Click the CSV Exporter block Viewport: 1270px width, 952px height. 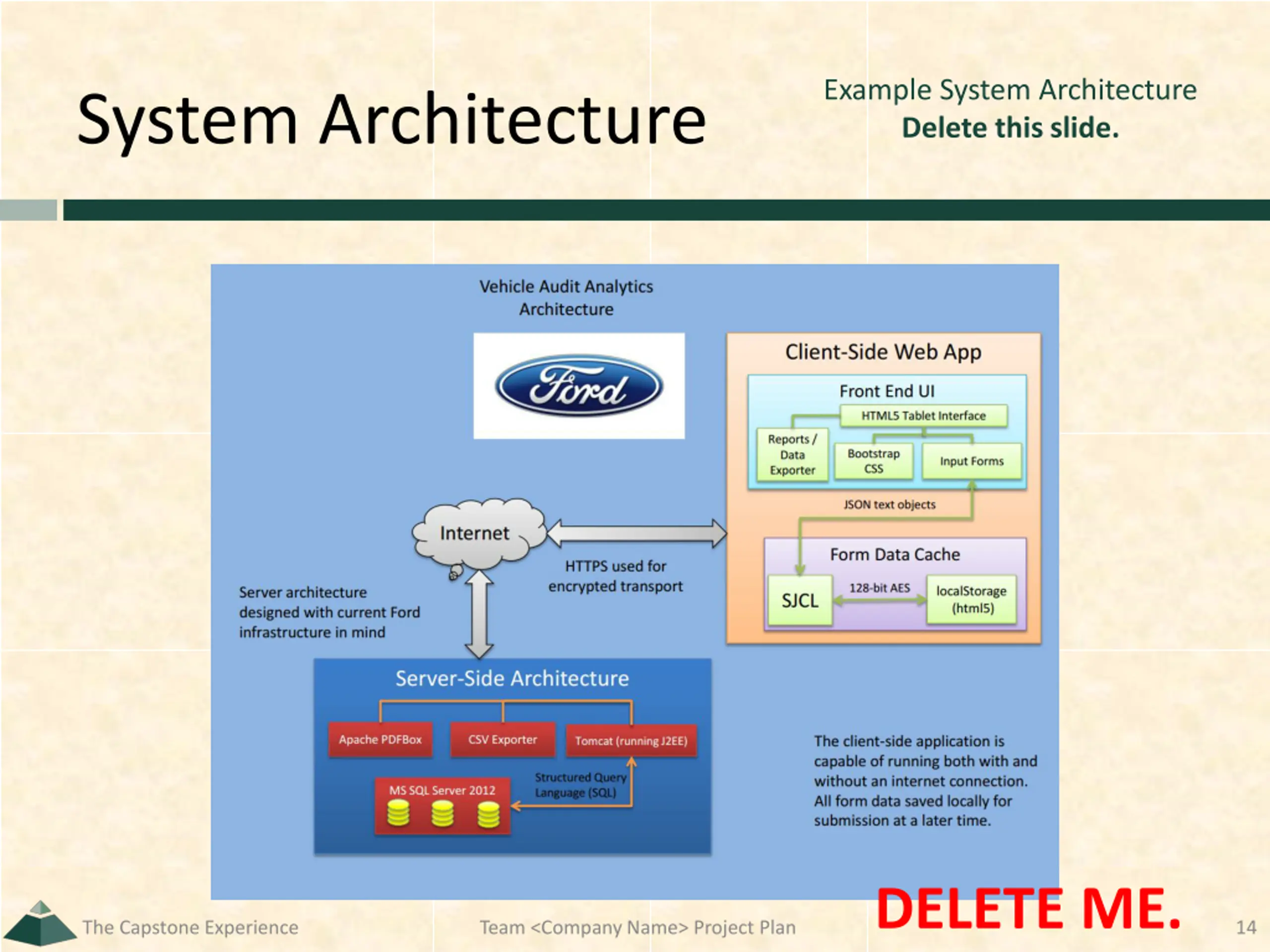tap(503, 740)
